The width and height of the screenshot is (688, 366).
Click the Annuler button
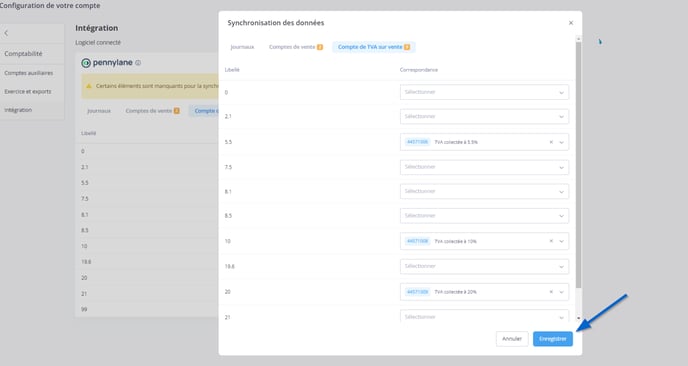coord(512,339)
